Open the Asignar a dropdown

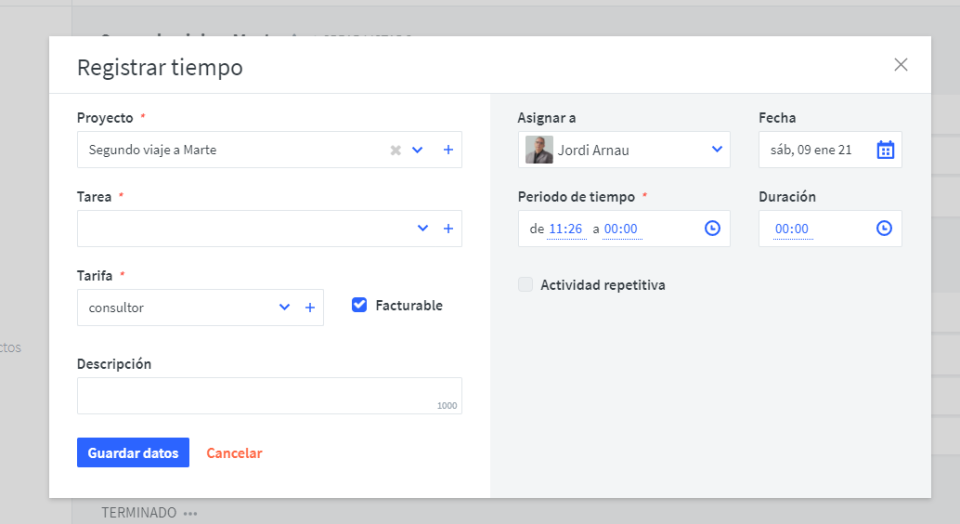(x=717, y=150)
